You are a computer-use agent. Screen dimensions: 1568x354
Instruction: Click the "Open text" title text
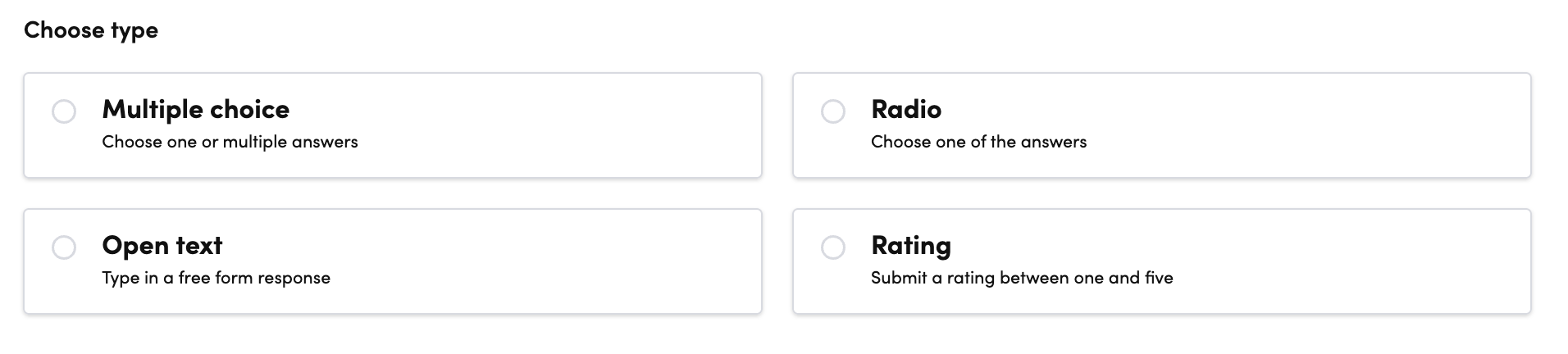(x=162, y=245)
